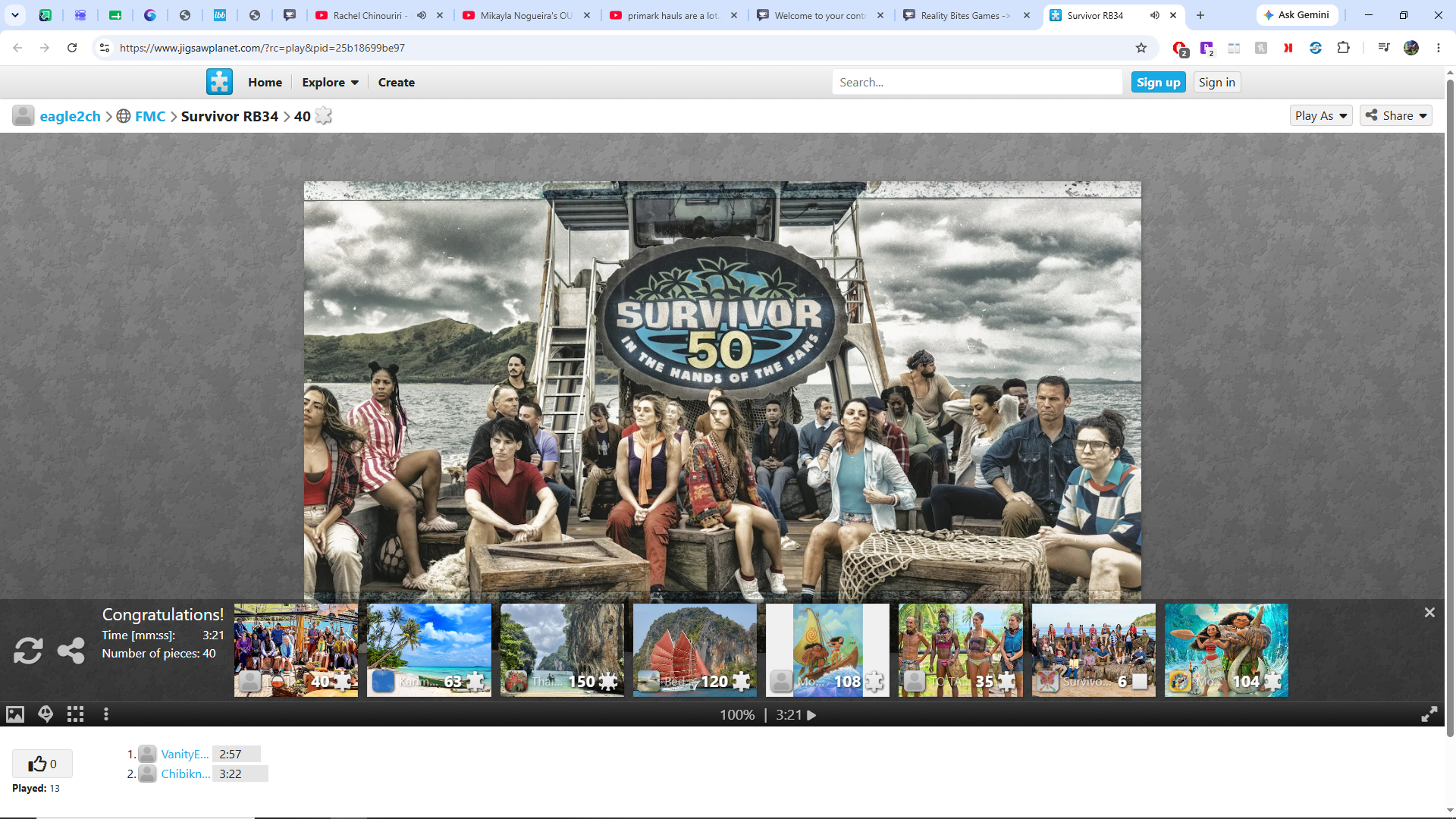View Chibikn... player profile
1456x819 pixels.
click(186, 773)
